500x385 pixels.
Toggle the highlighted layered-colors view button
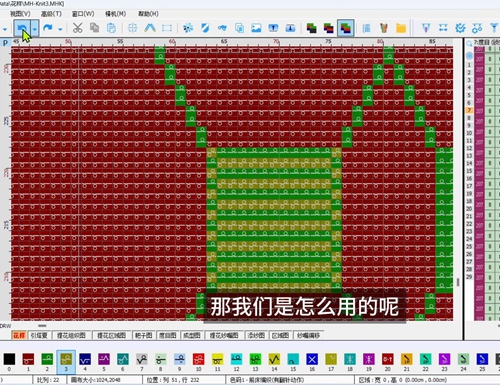point(345,28)
